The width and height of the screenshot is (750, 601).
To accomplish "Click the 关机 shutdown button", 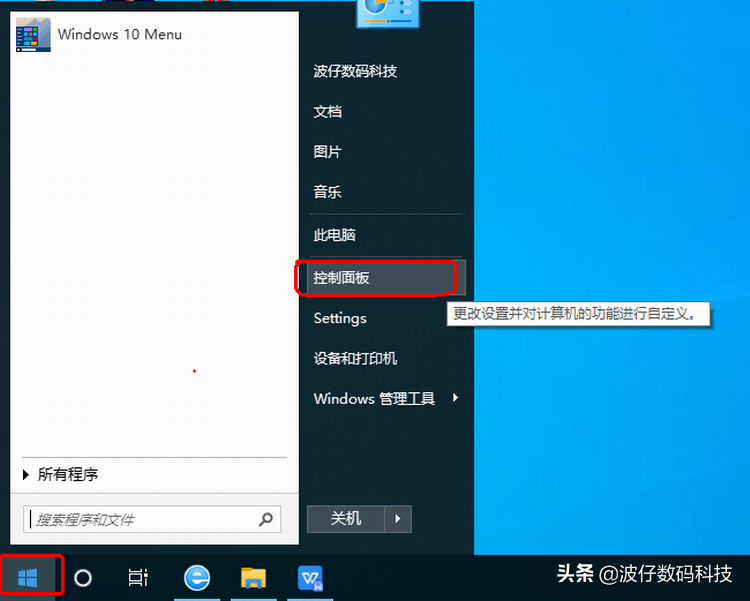I will (x=346, y=519).
